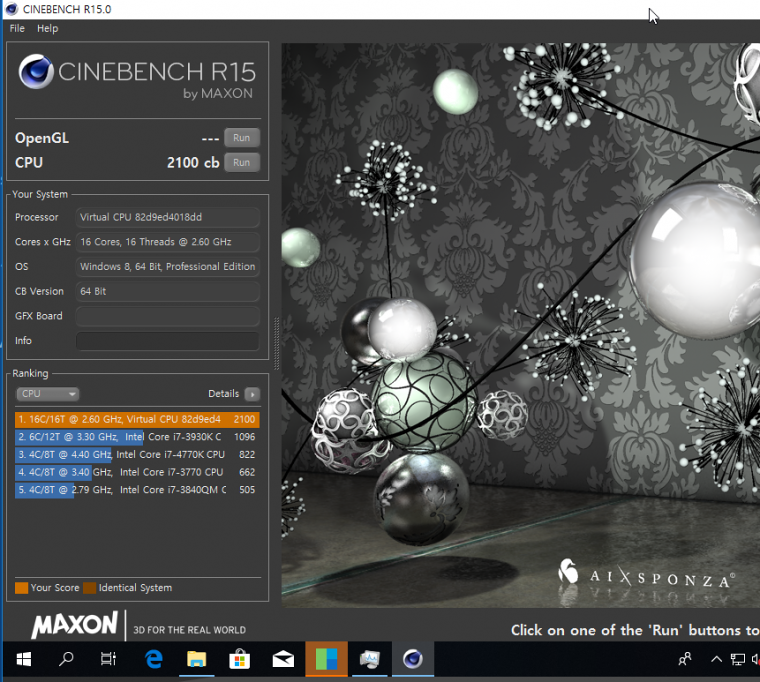Click the brown Identical System legend swatch
The image size is (760, 682).
click(x=90, y=588)
